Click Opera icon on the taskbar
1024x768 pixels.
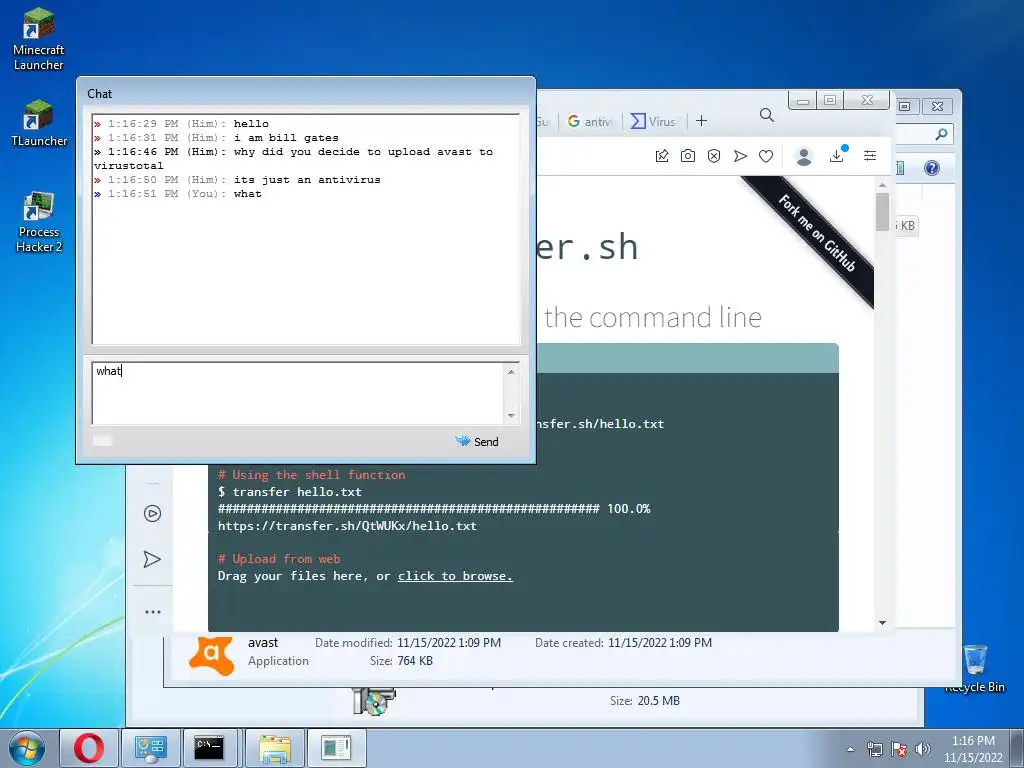[89, 748]
